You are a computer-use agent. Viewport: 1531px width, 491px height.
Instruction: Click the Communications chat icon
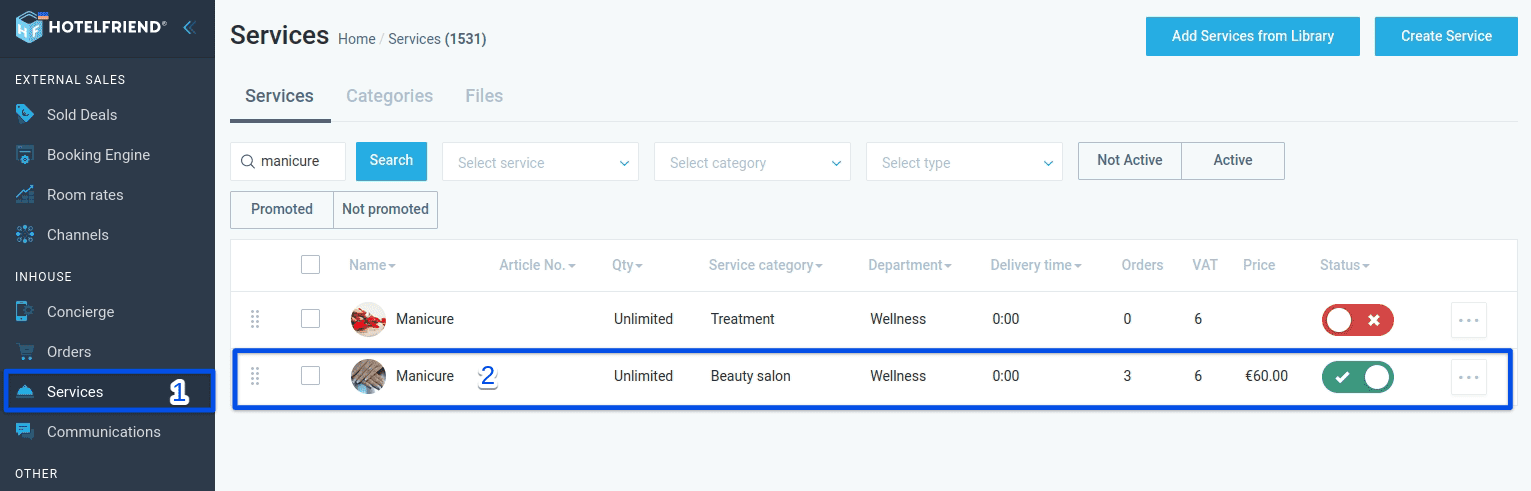26,432
